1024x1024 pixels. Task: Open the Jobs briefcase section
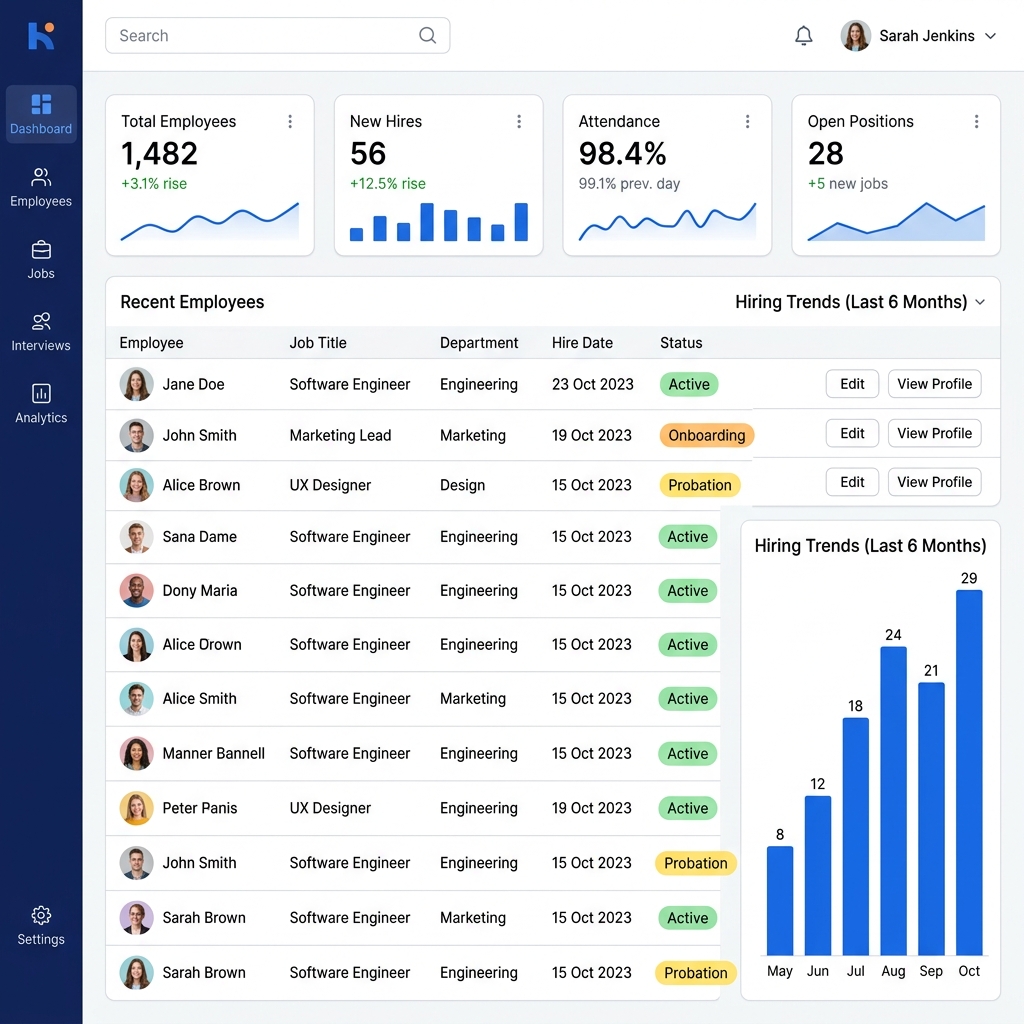[x=41, y=260]
